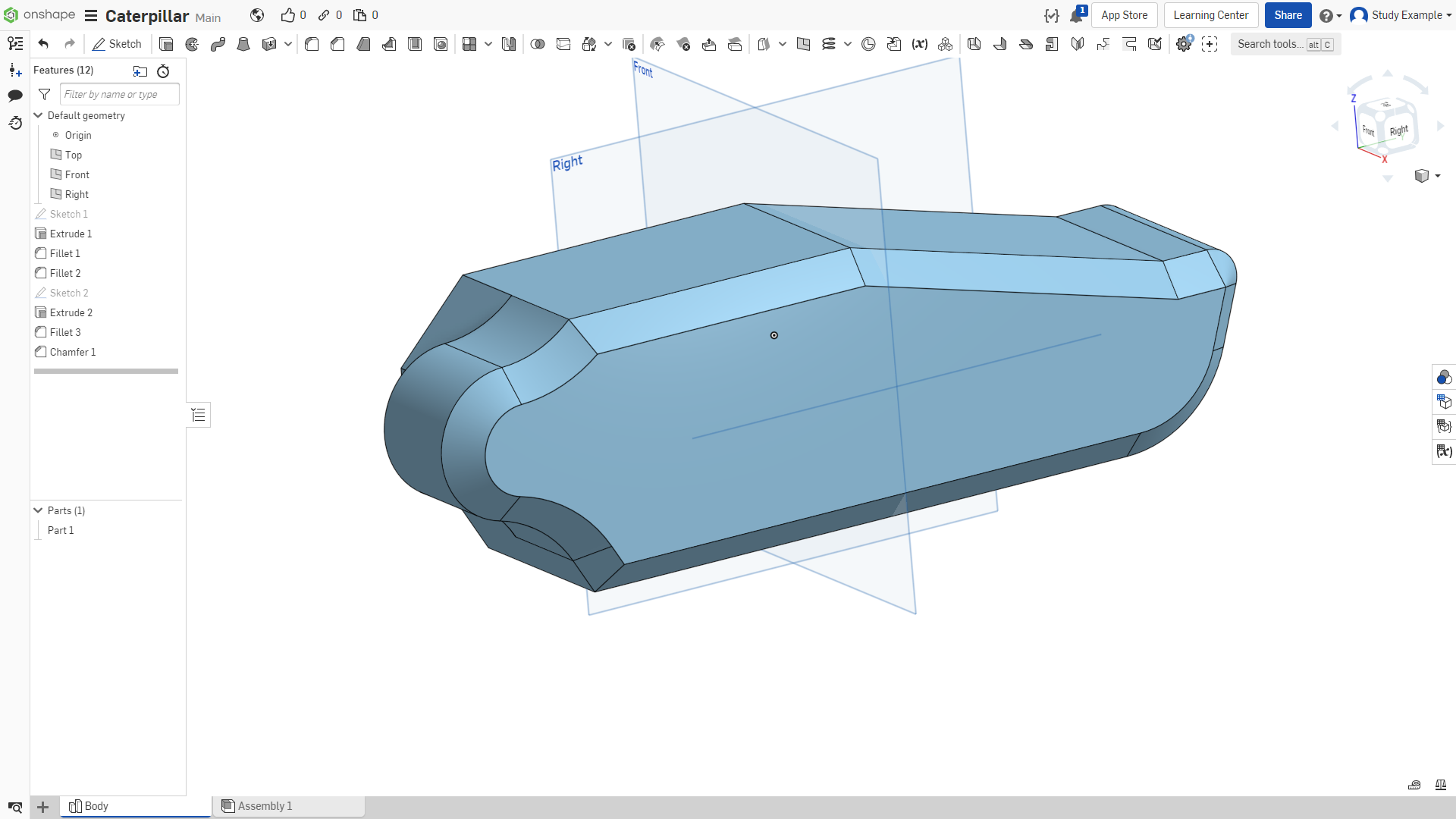Click the Undo arrow
The width and height of the screenshot is (1456, 819).
pos(43,44)
